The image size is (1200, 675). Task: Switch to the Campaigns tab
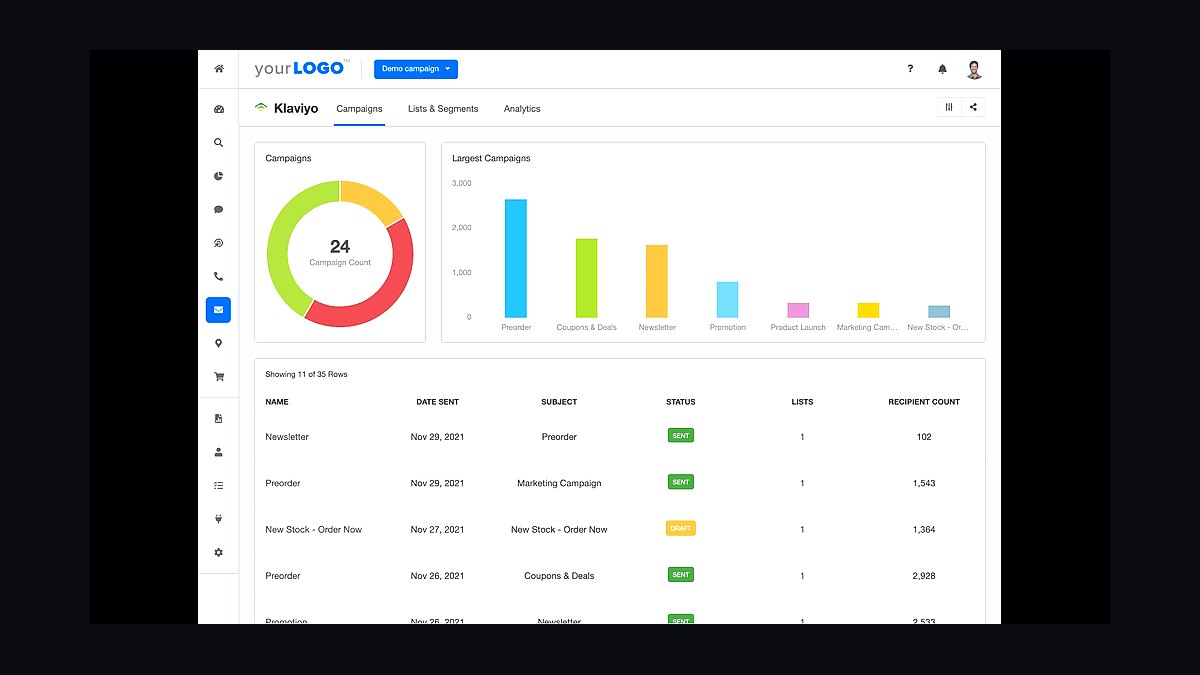click(359, 109)
